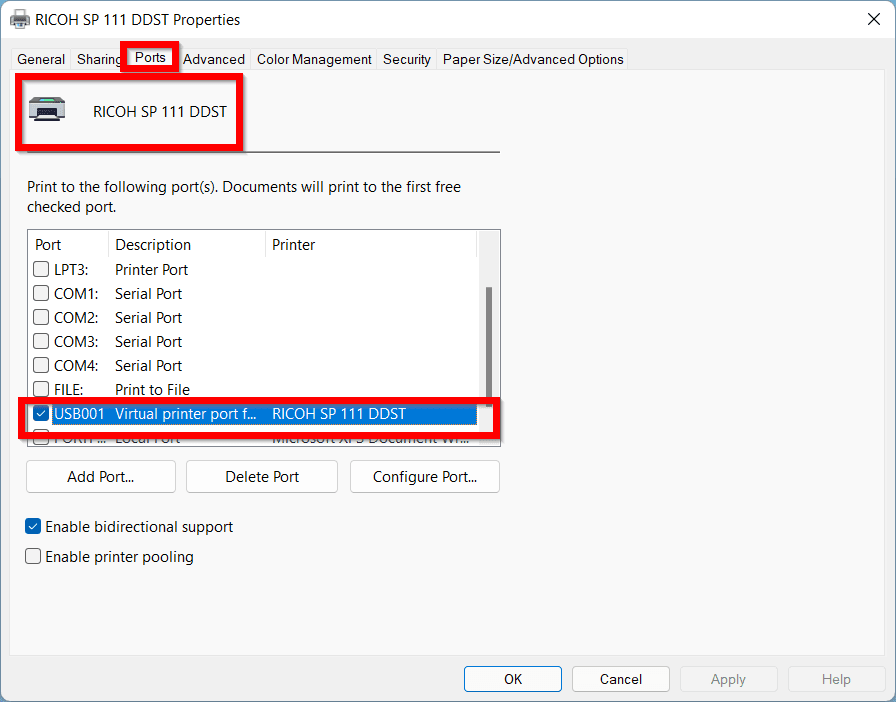Check the COM2: port checkbox
The height and width of the screenshot is (702, 896).
coord(41,317)
